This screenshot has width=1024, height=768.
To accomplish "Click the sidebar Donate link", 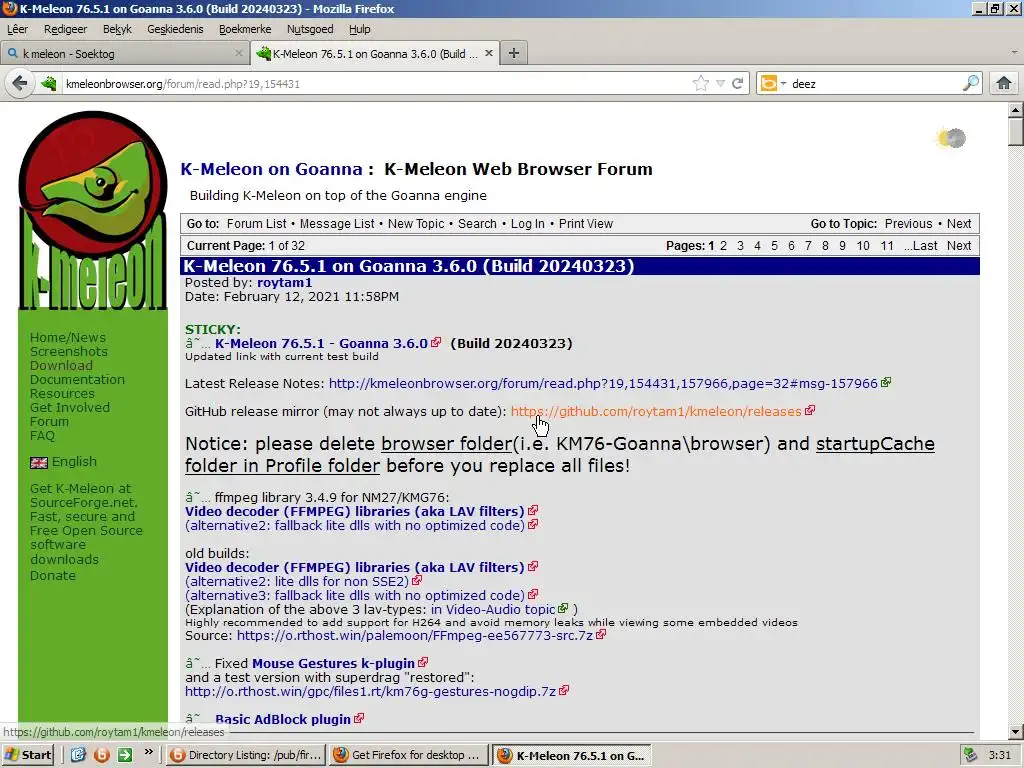I will click(x=53, y=575).
